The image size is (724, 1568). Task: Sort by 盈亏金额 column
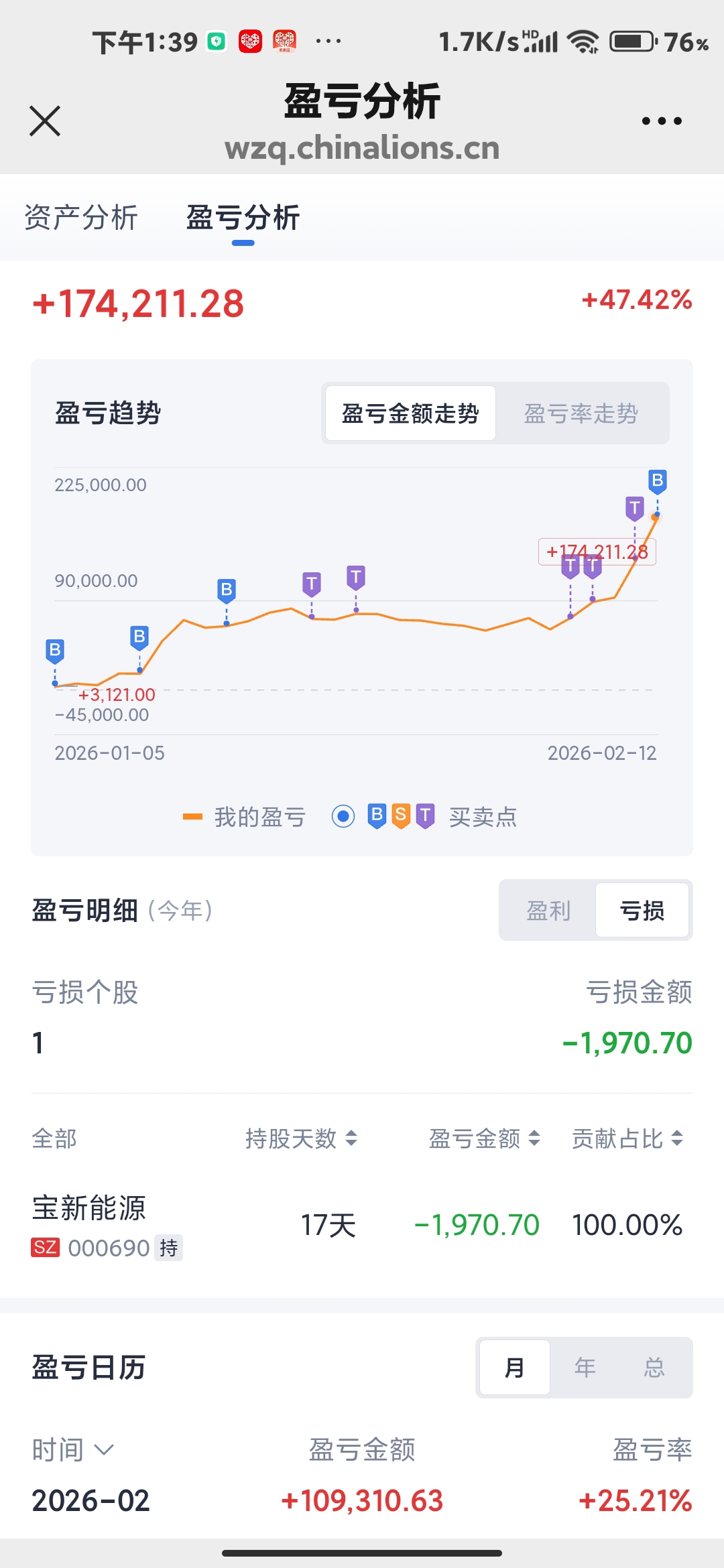point(484,1138)
